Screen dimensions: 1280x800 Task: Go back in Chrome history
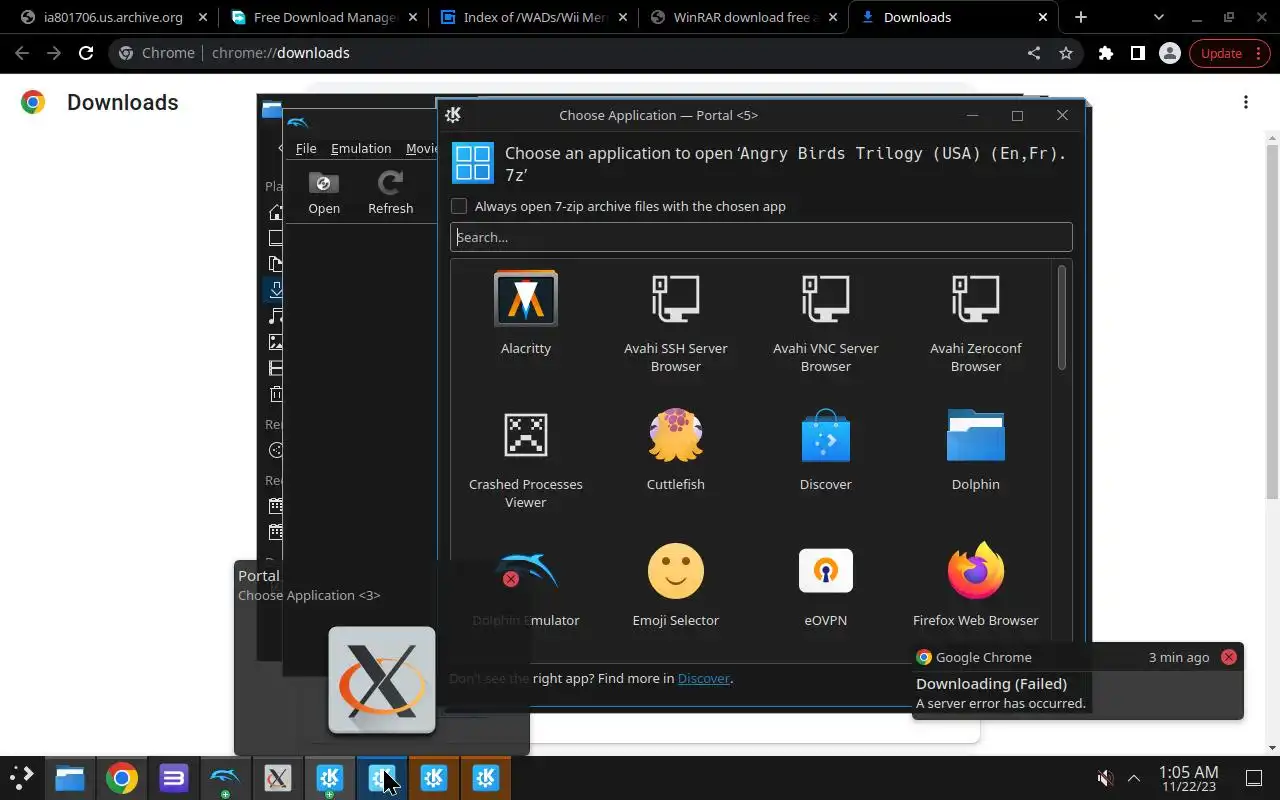pyautogui.click(x=22, y=53)
